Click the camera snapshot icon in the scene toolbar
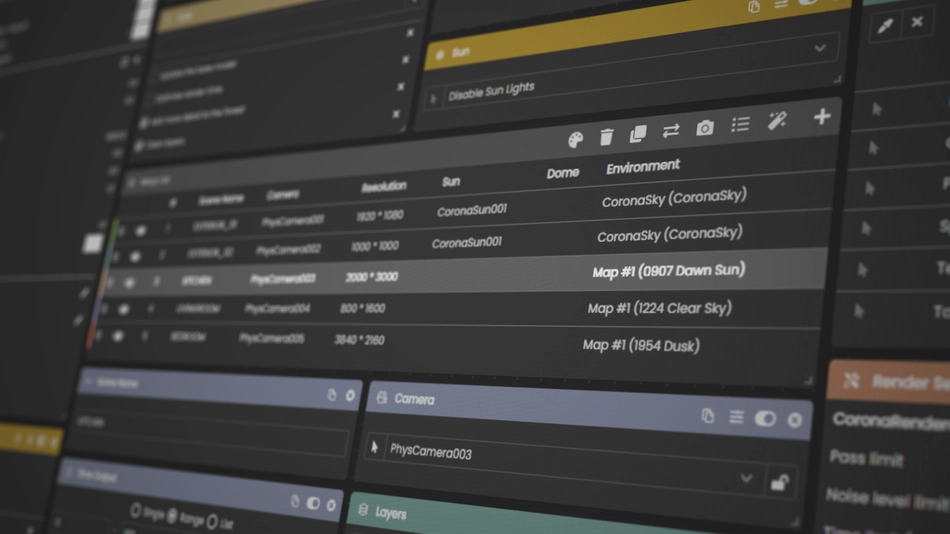 coord(705,128)
